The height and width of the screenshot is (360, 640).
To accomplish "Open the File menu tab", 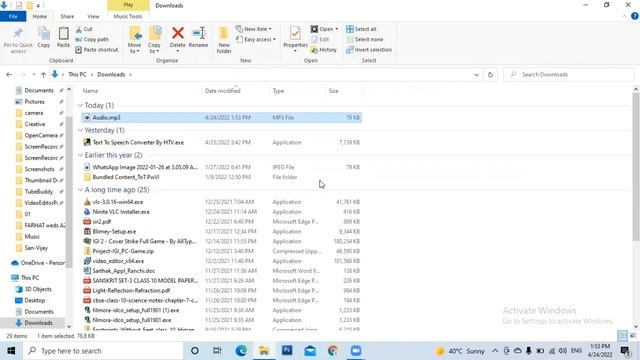I will [13, 16].
